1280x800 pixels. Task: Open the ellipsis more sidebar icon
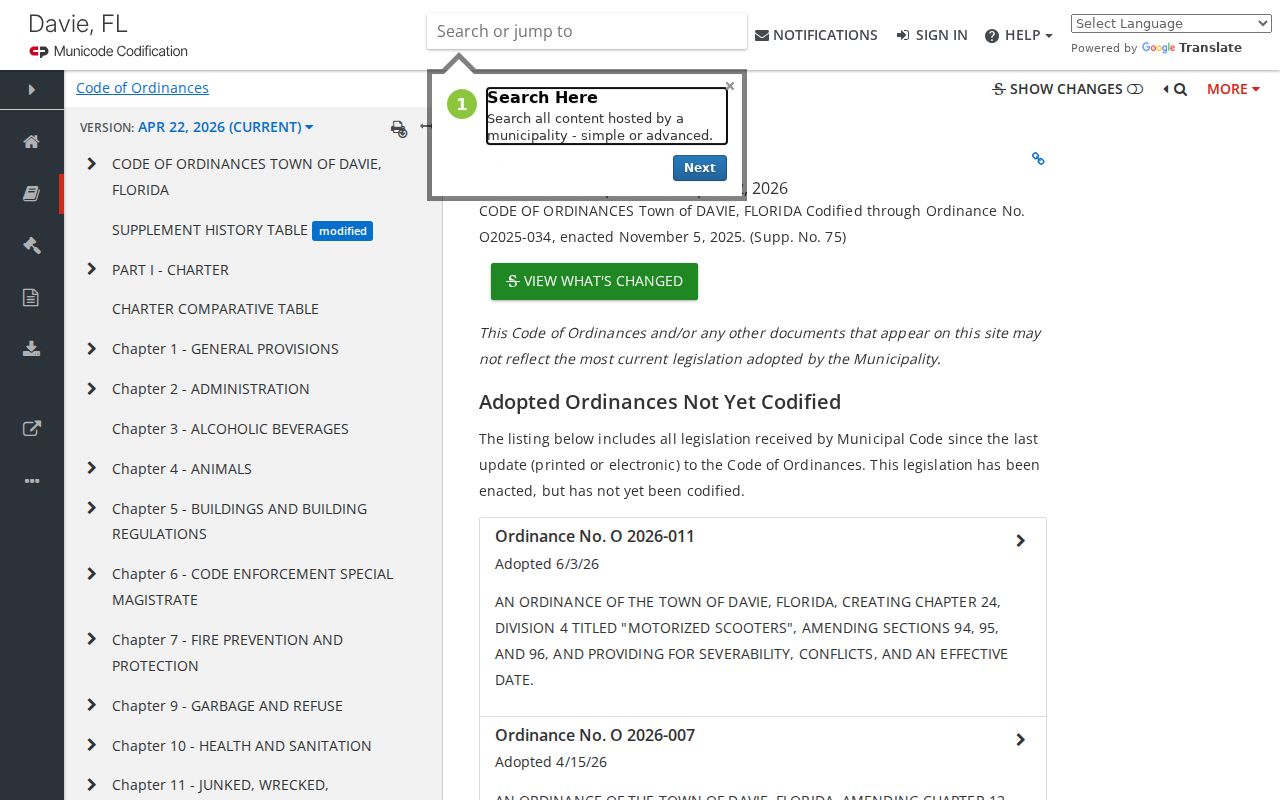(x=32, y=481)
